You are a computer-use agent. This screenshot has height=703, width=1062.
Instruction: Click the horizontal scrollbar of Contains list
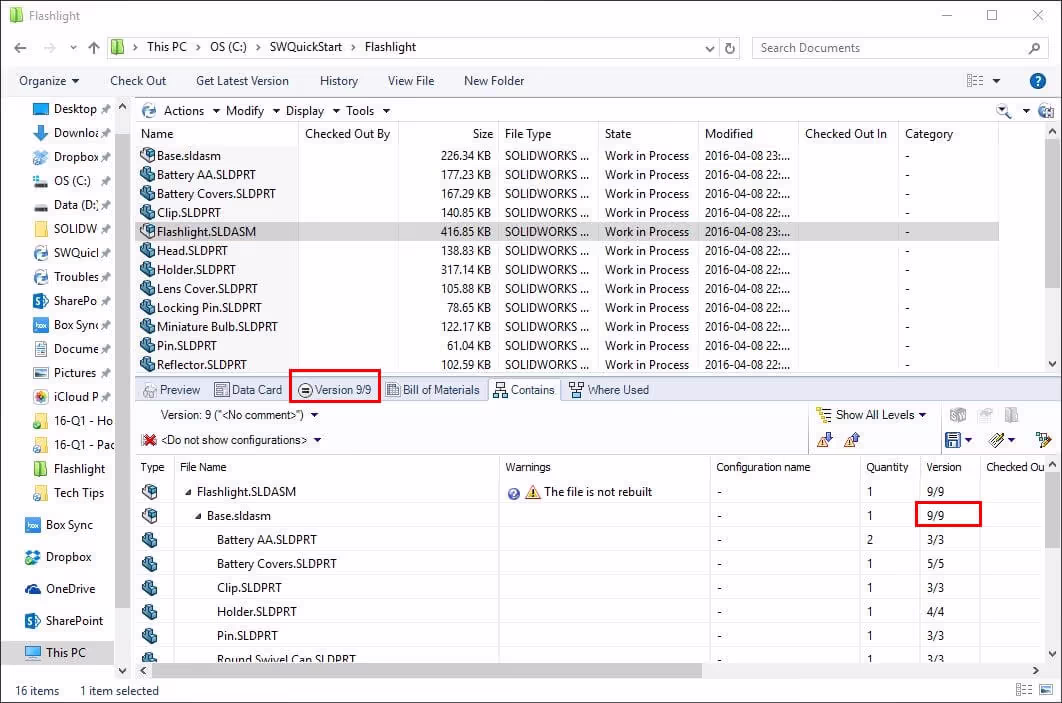[427, 670]
